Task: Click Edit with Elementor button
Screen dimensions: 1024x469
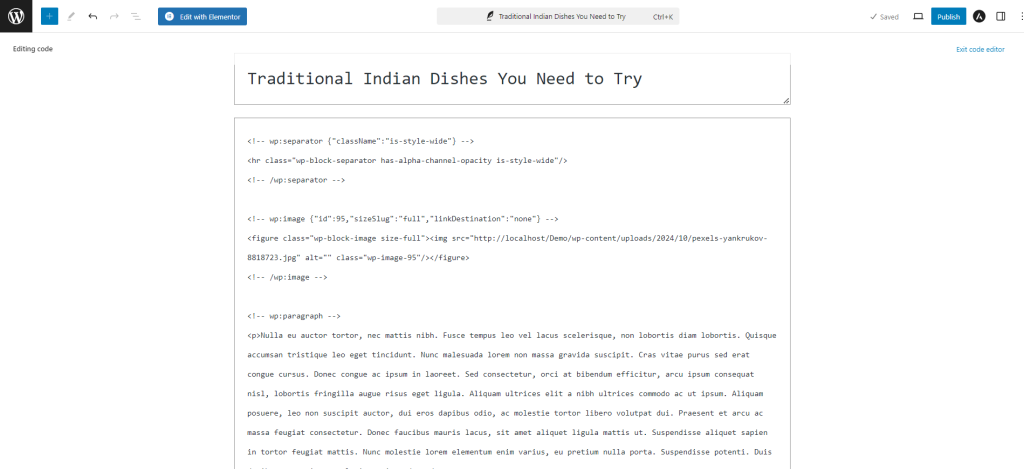Action: click(x=202, y=16)
